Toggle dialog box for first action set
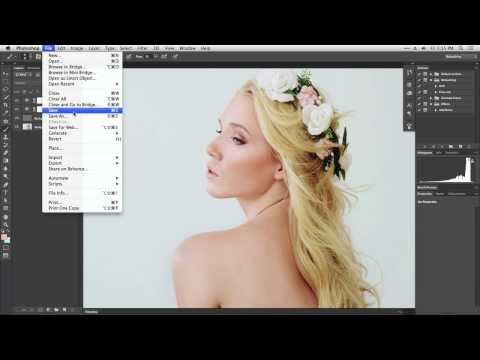The image size is (480, 360). (x=425, y=74)
